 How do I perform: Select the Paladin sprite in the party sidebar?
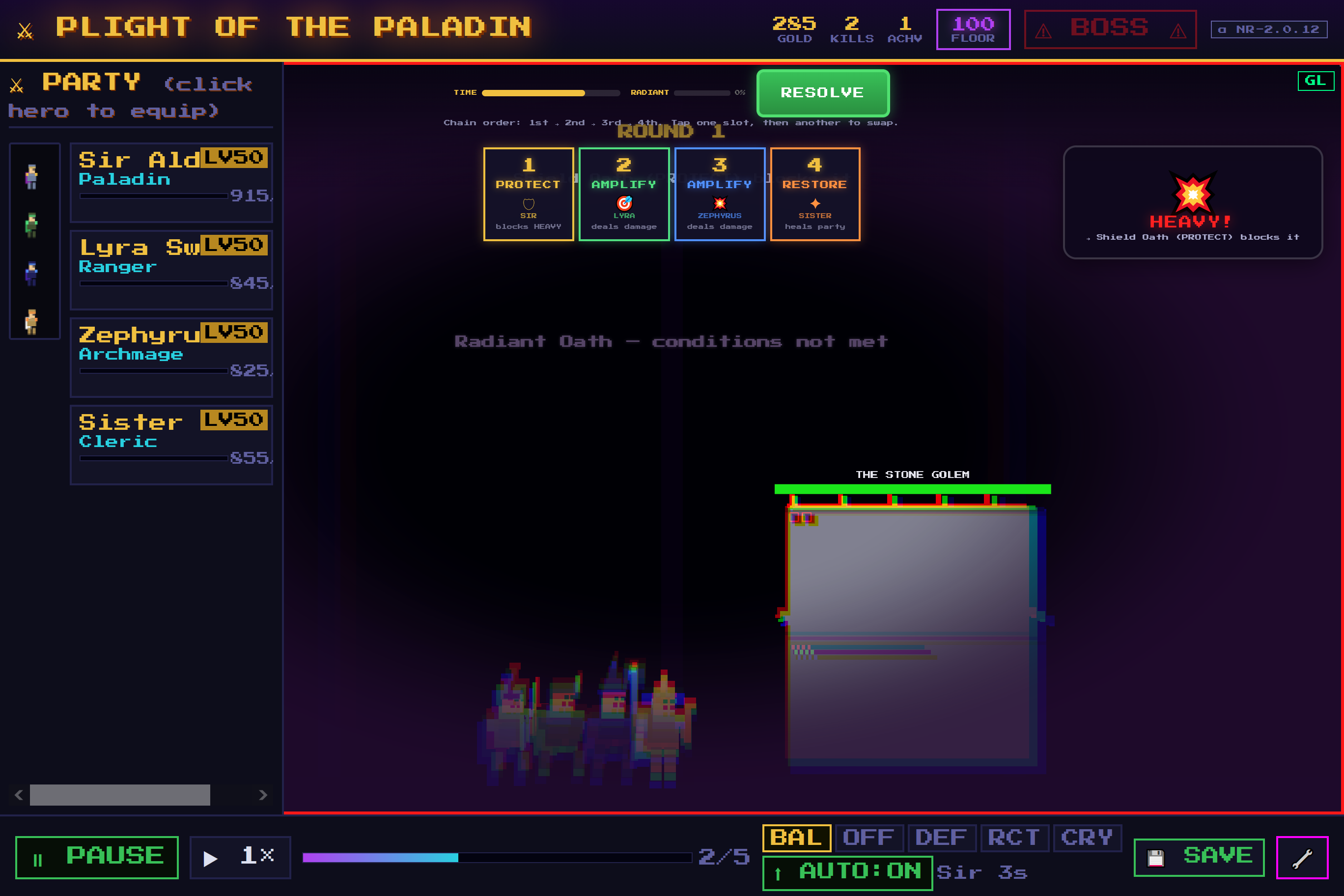click(x=32, y=177)
